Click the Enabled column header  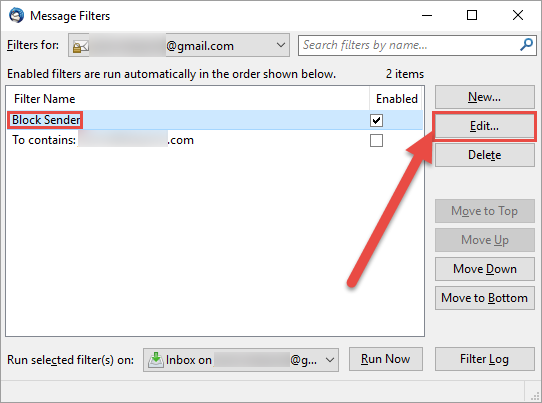coord(397,99)
